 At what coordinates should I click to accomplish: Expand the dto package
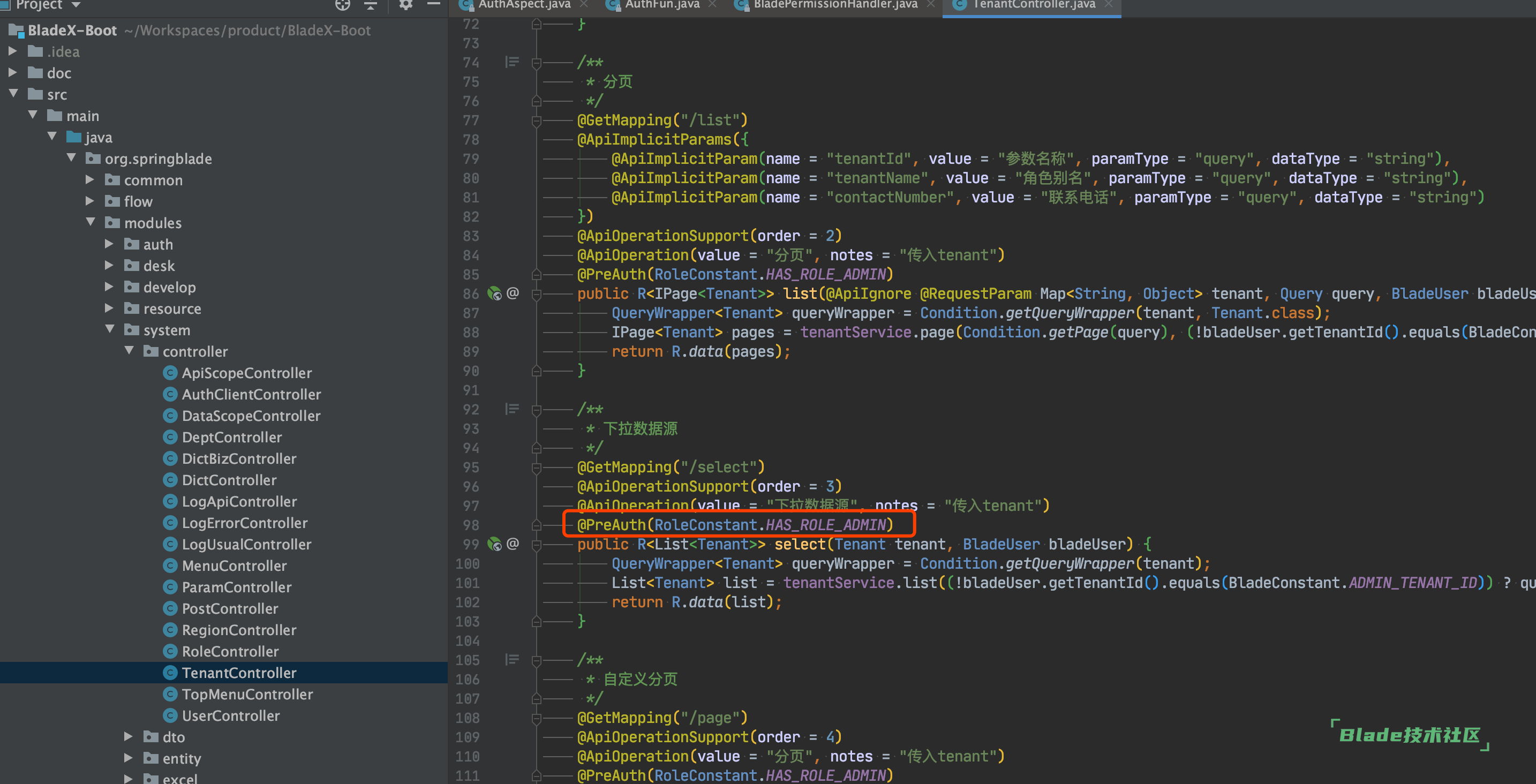[128, 737]
